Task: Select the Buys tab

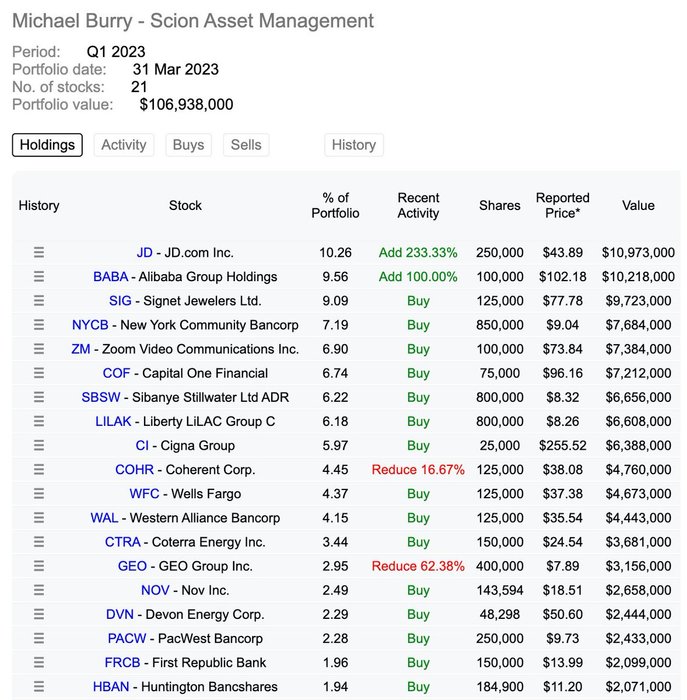Action: click(188, 145)
